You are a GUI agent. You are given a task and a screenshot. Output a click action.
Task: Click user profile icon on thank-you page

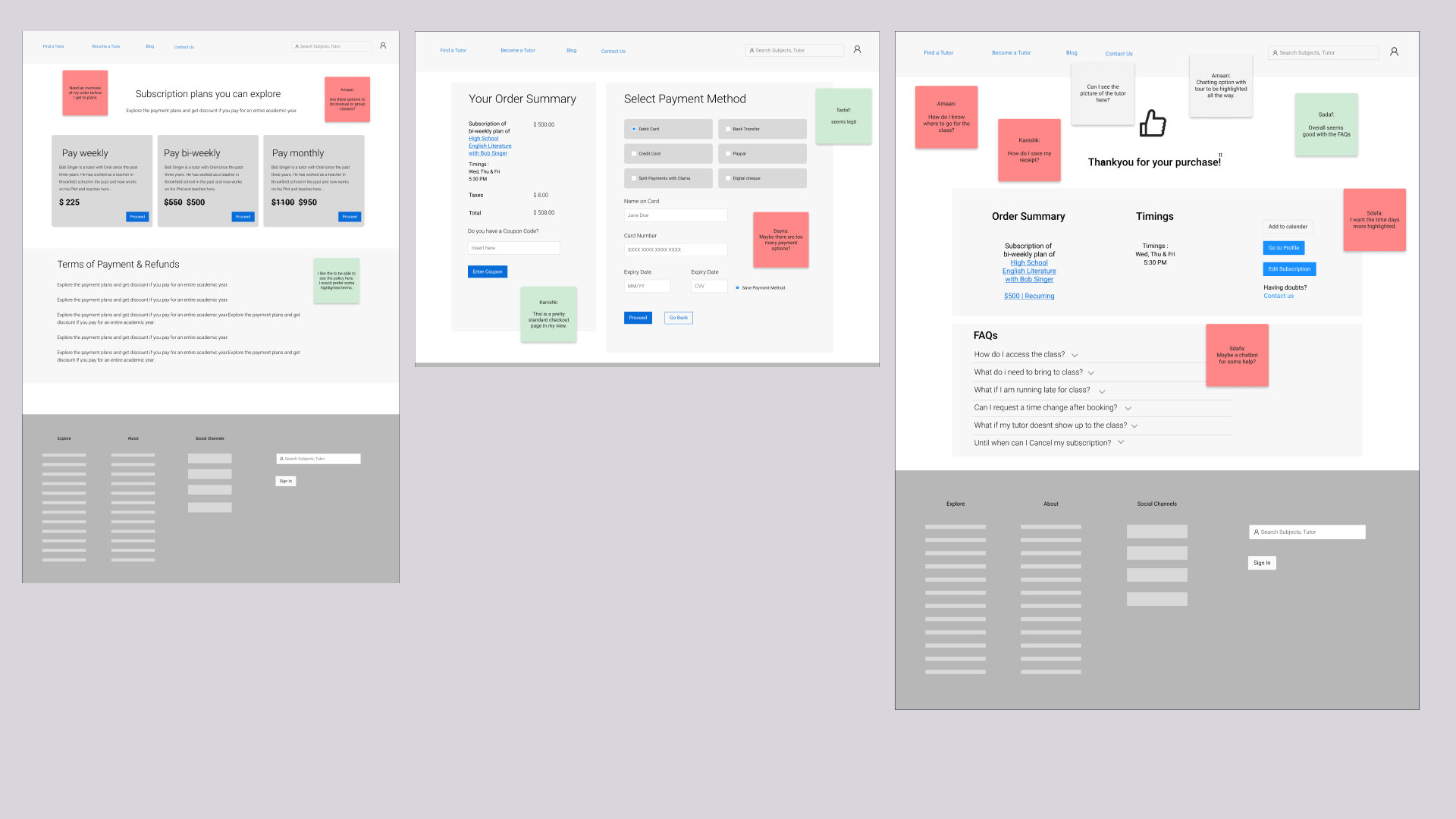tap(1394, 52)
